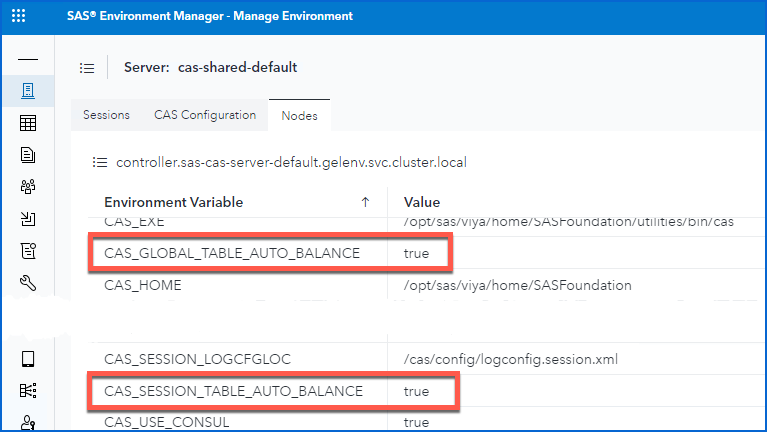The width and height of the screenshot is (767, 432).
Task: Open the server list icon beside Server title
Action: [x=87, y=68]
